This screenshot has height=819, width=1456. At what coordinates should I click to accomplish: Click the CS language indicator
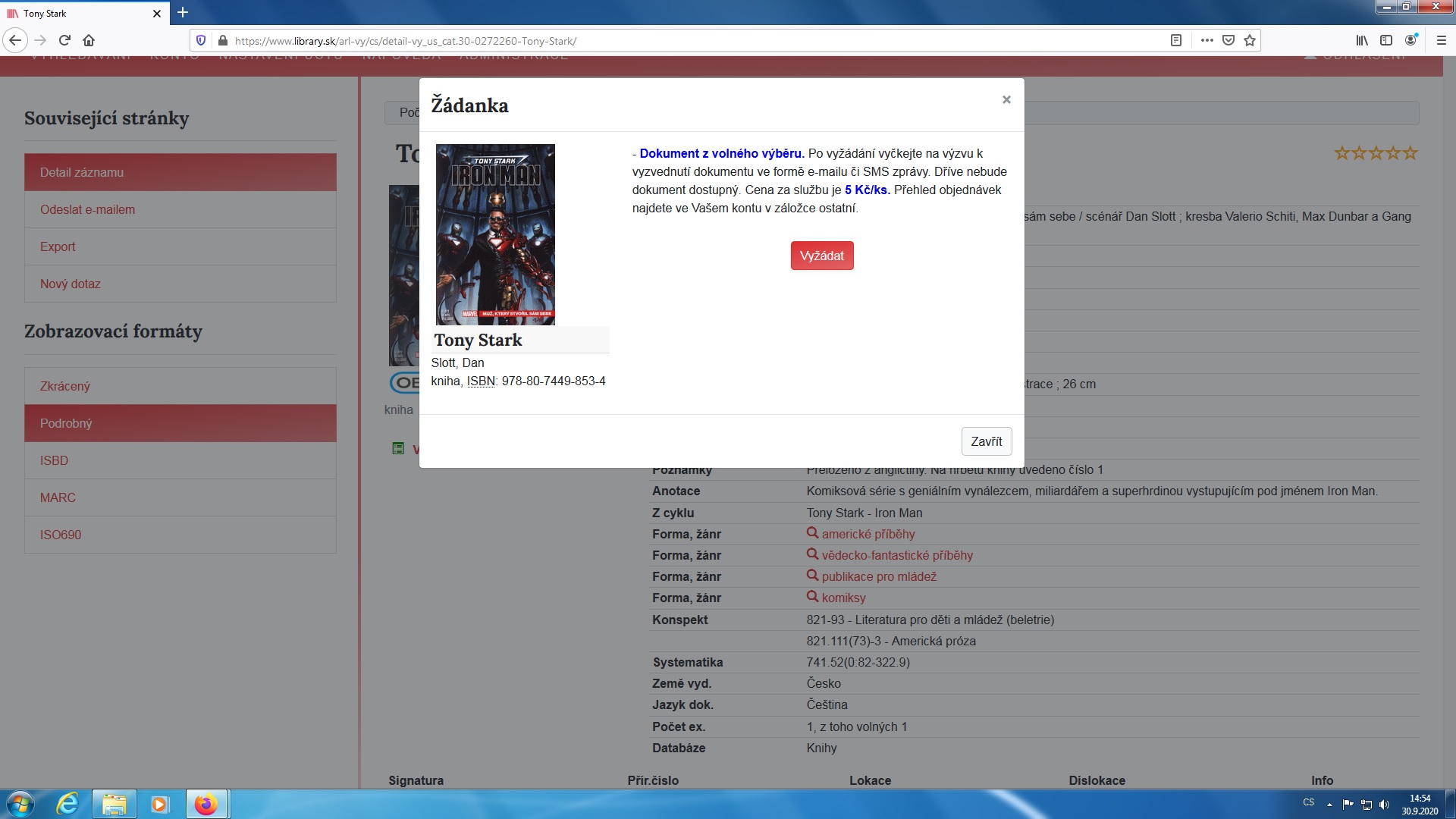point(1309,802)
